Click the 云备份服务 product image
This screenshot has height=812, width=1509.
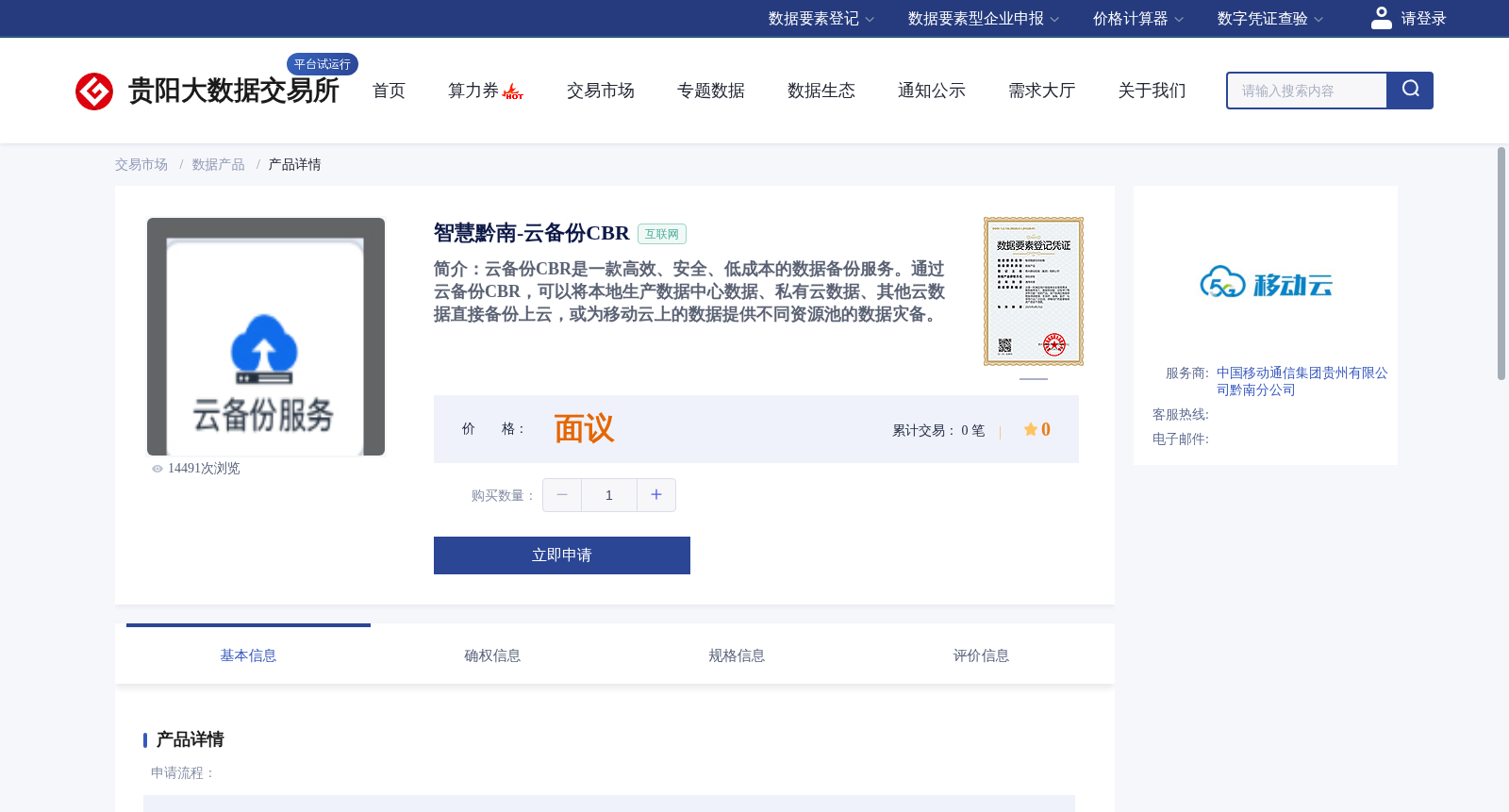pos(266,337)
